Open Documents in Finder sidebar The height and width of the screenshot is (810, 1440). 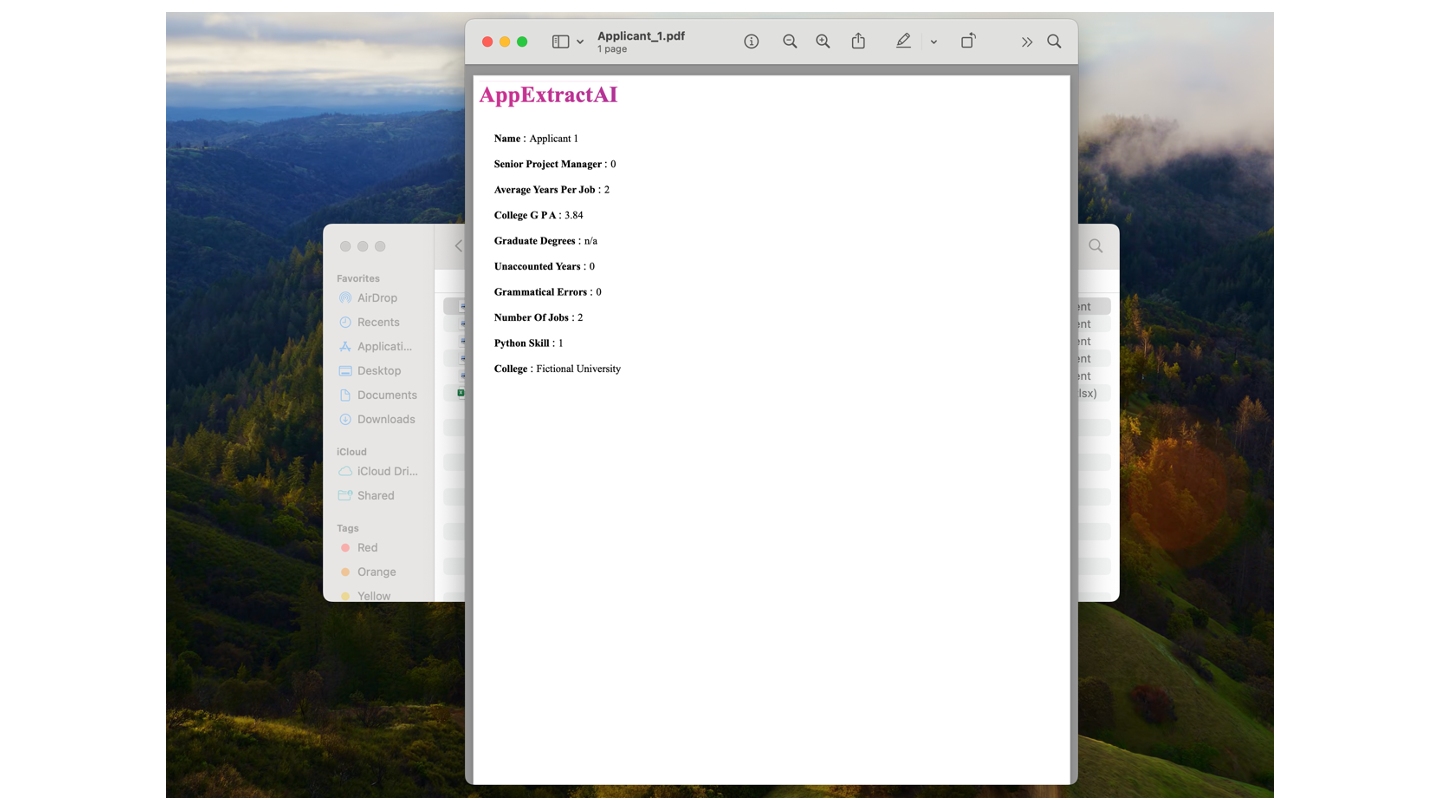click(x=387, y=395)
